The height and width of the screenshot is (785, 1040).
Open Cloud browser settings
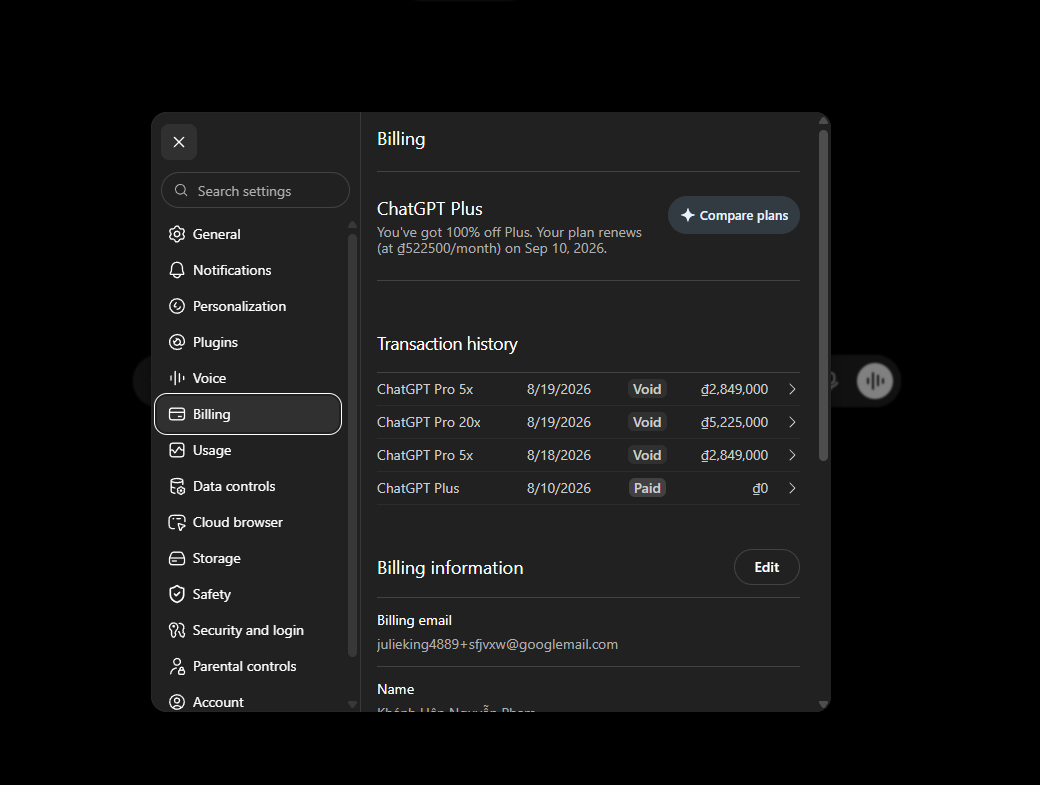pyautogui.click(x=248, y=522)
